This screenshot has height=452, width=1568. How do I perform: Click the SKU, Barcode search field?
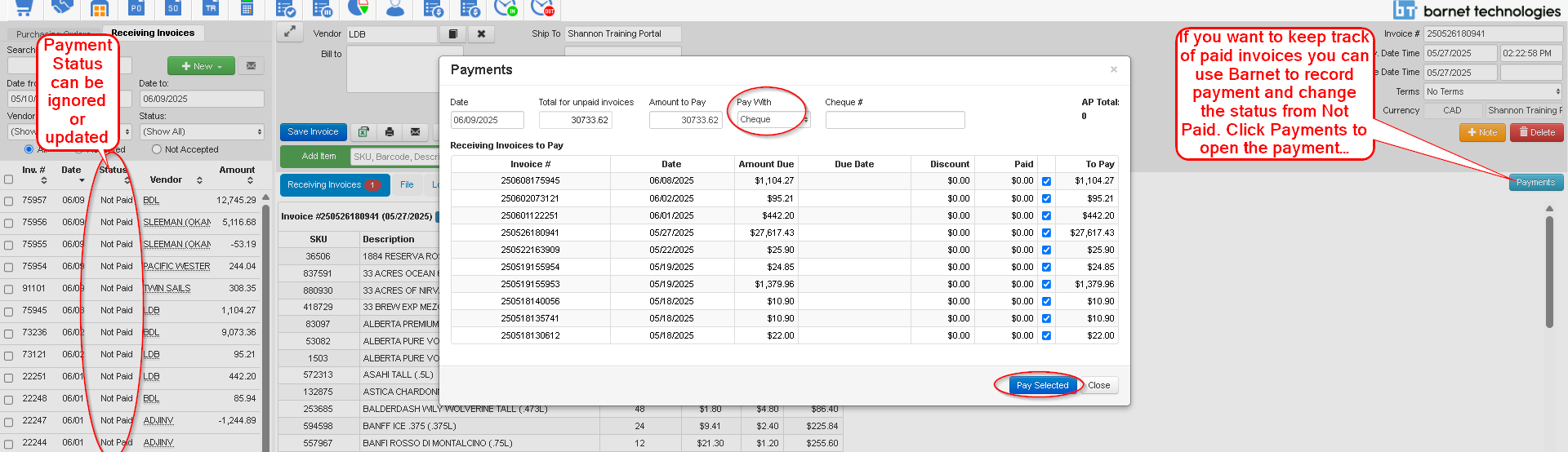tap(395, 157)
